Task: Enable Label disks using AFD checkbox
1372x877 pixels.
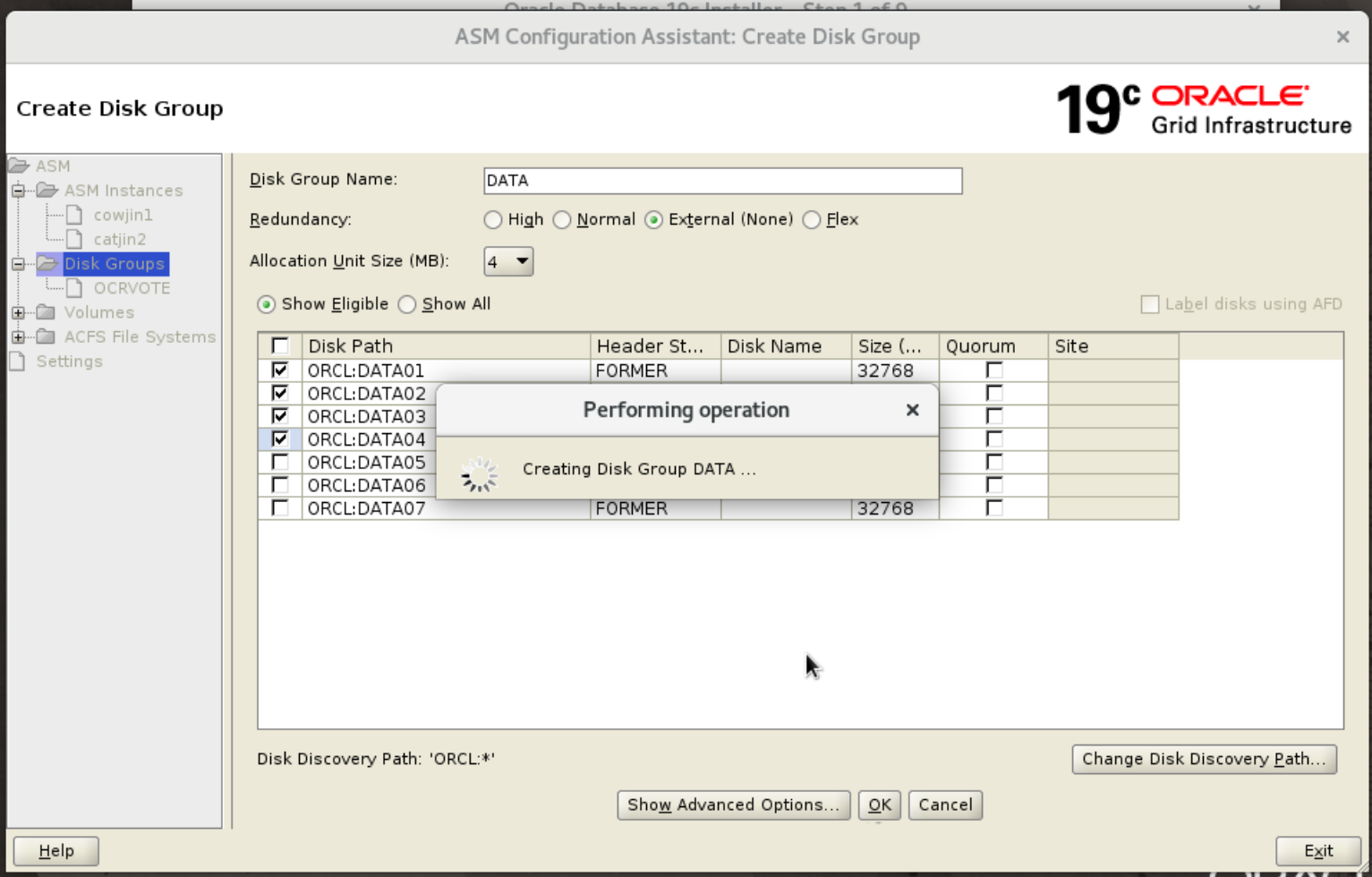Action: coord(1150,304)
